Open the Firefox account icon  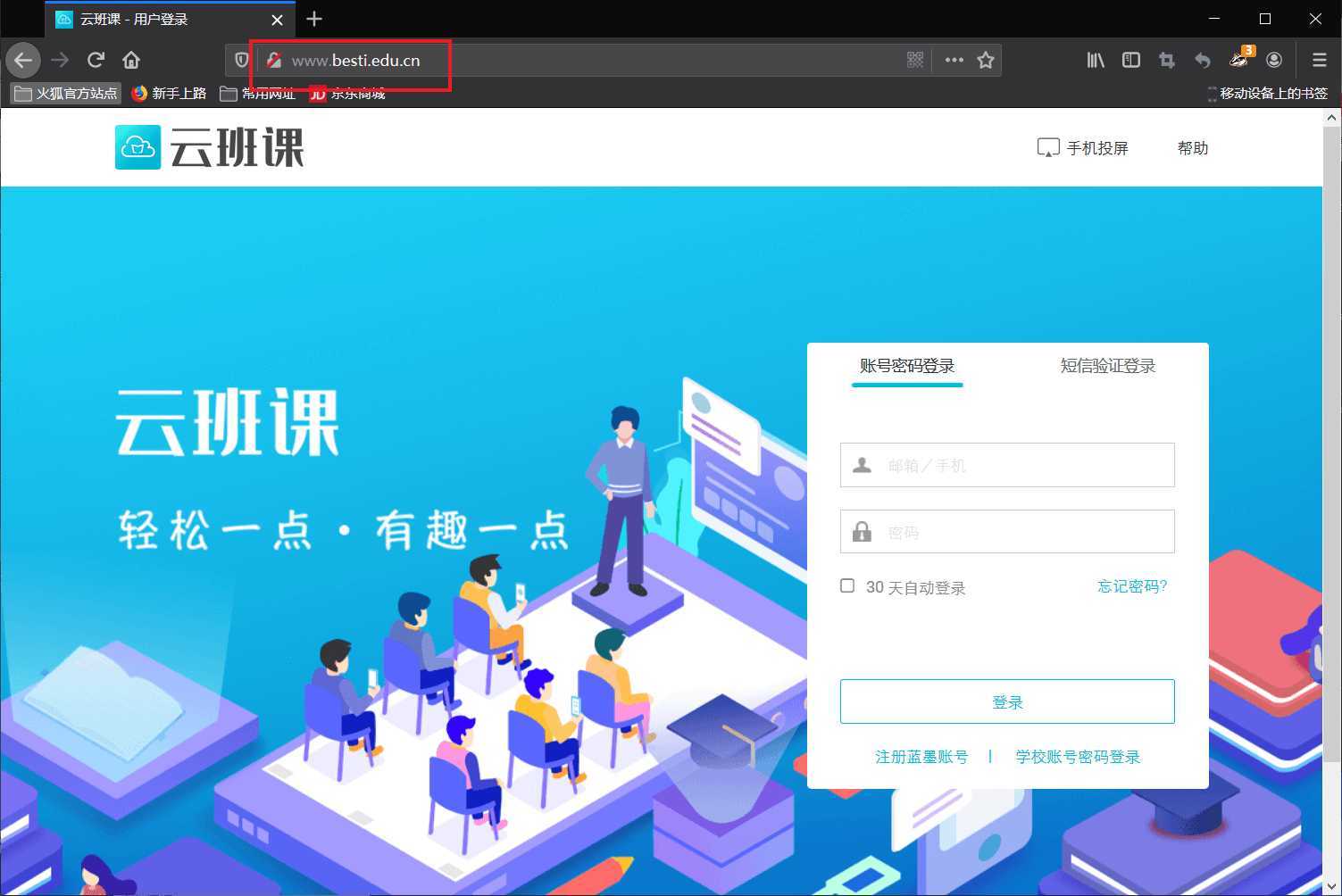point(1274,60)
